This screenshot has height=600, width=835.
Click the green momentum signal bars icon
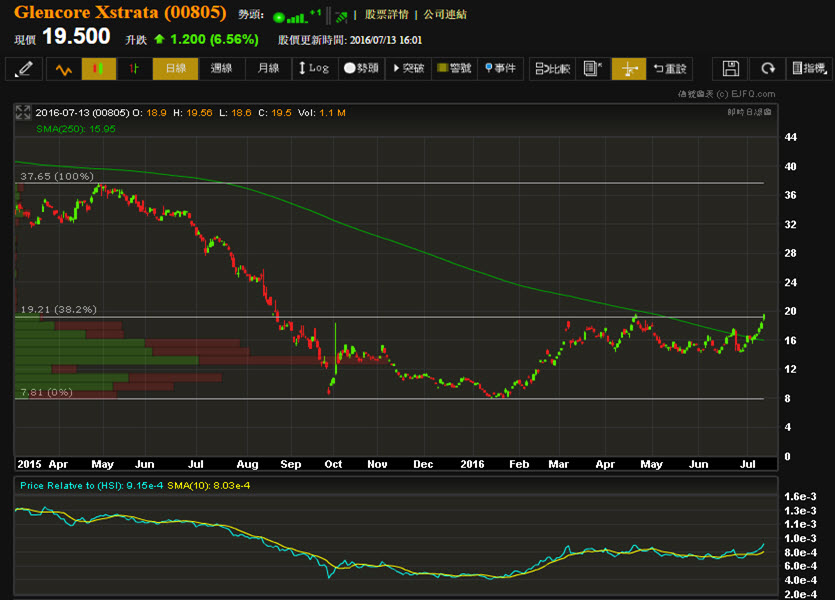297,17
